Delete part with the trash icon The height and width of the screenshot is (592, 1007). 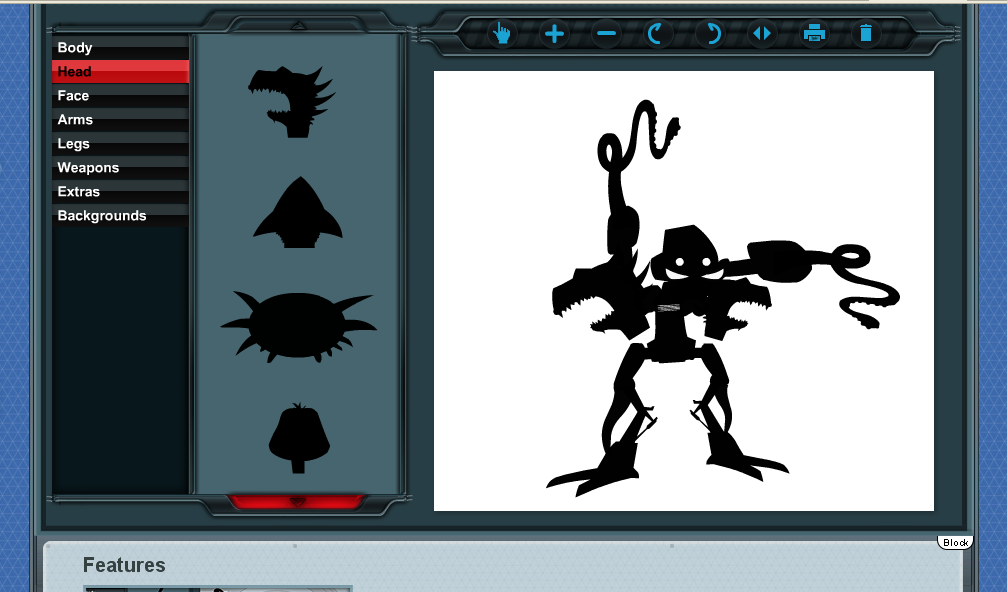coord(866,33)
